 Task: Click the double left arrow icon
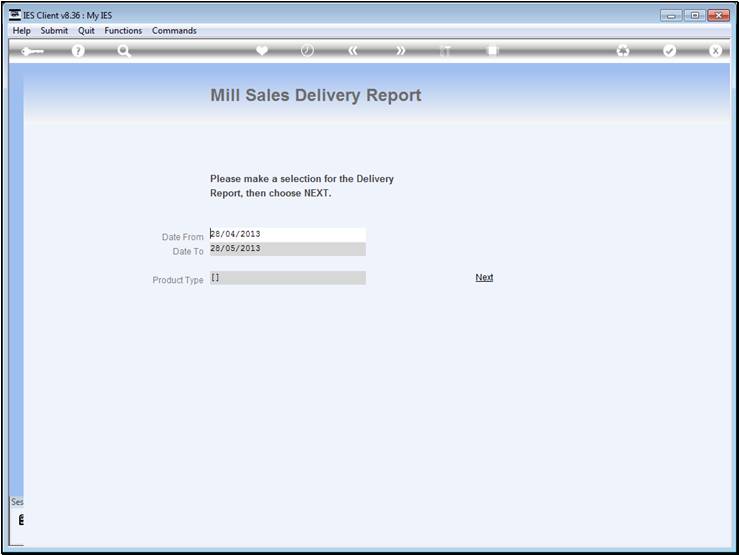(353, 50)
